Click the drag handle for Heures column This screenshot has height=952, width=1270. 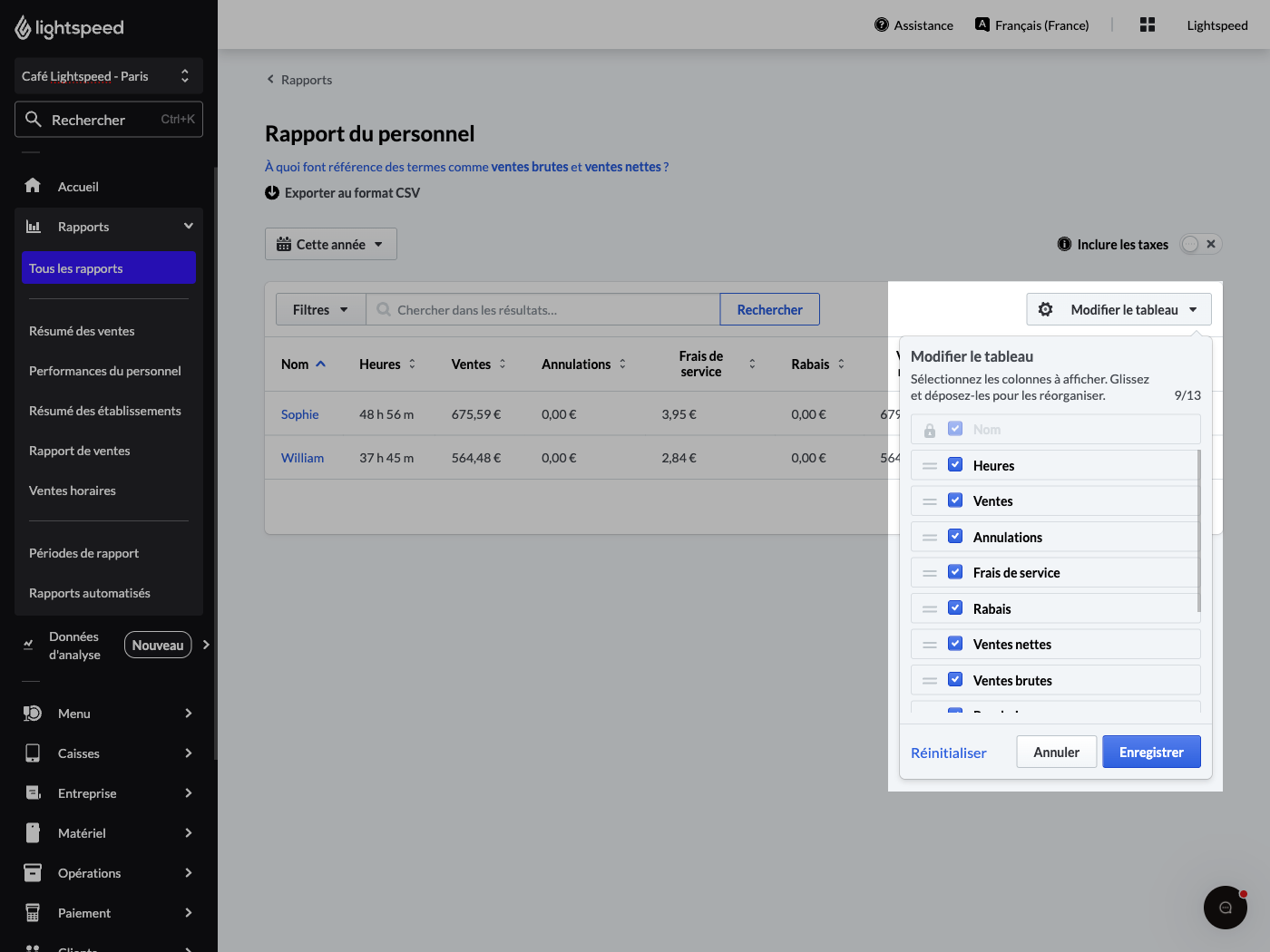(930, 466)
